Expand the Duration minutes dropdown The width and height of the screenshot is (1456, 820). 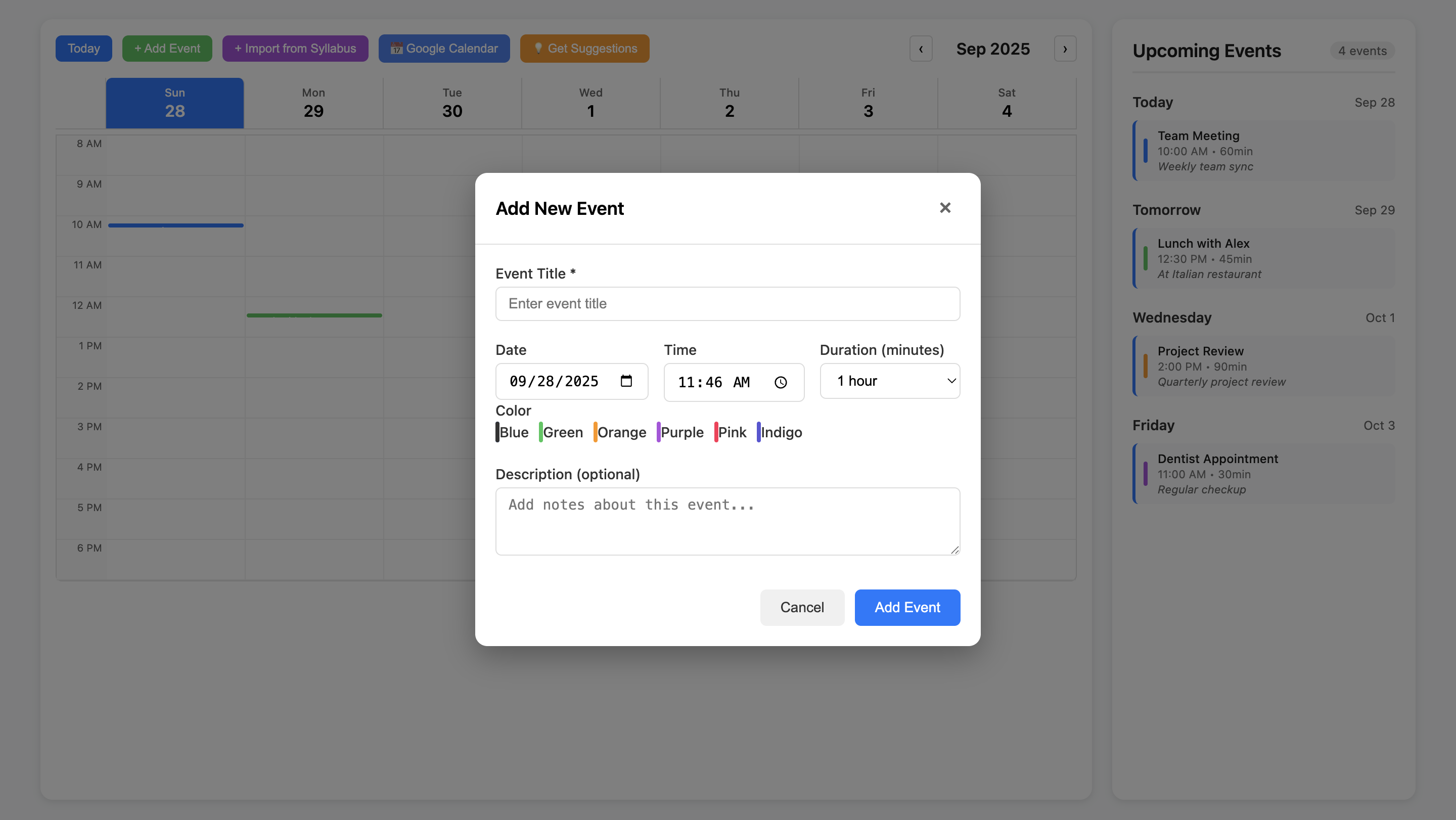click(x=890, y=381)
